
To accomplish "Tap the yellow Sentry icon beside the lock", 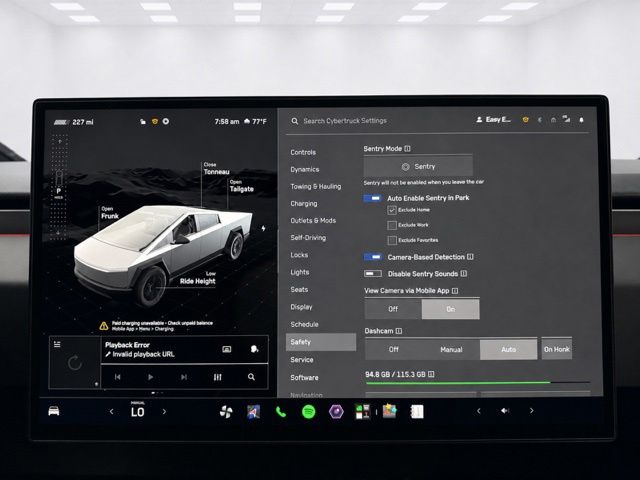I will coord(155,122).
